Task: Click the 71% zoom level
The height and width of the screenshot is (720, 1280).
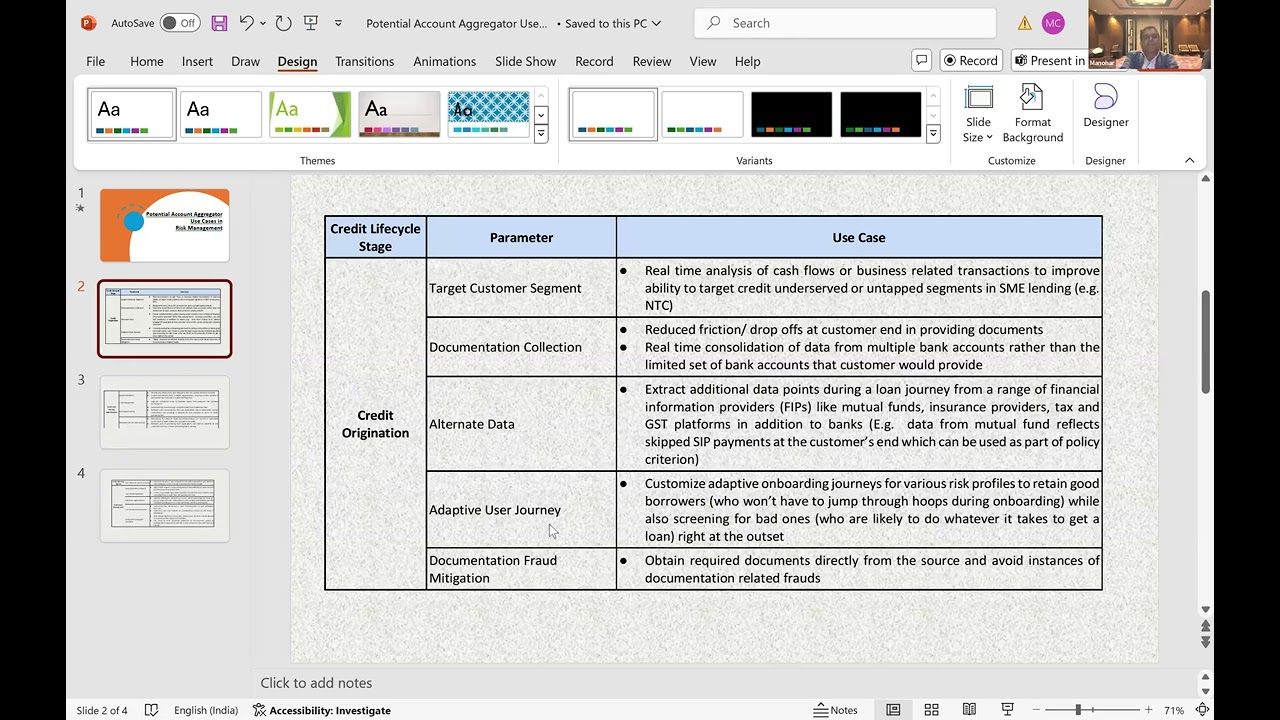Action: coord(1174,710)
